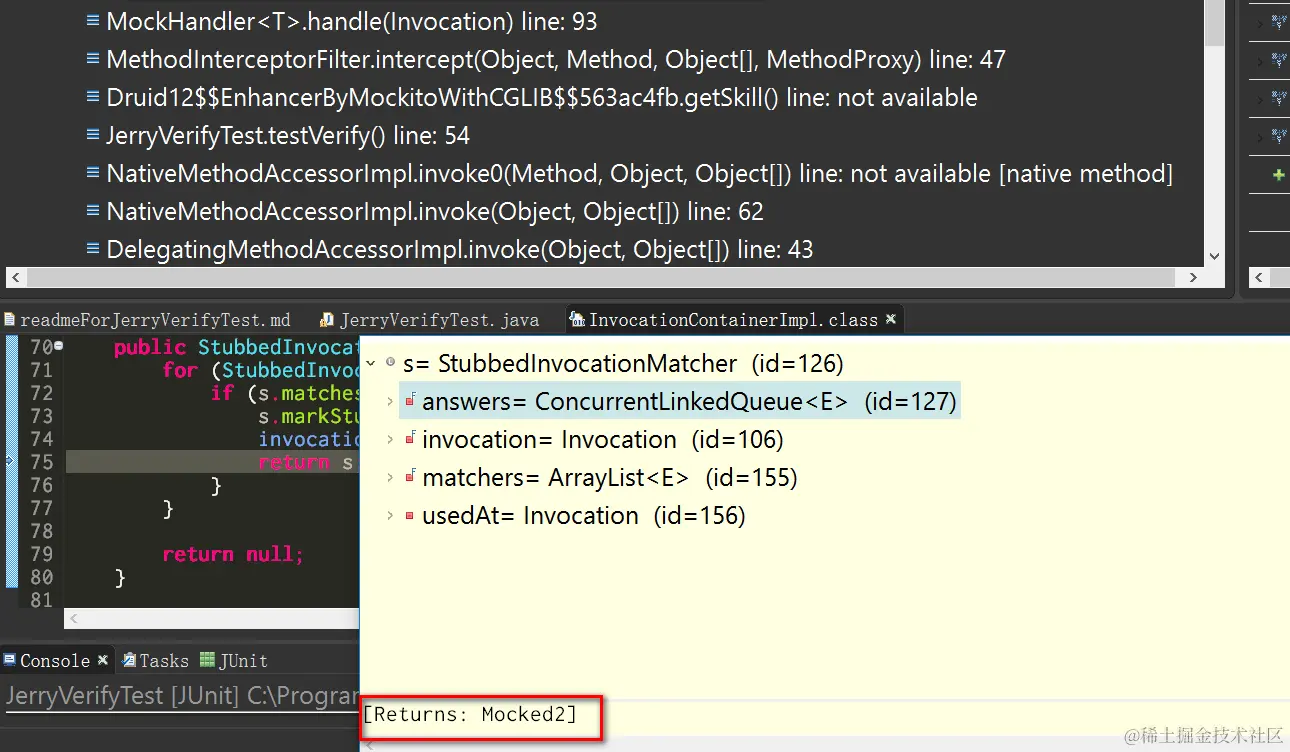Screen dimensions: 1290x752
Task: Click the Debug view vertical scrollbar thumb
Action: [x=1214, y=22]
